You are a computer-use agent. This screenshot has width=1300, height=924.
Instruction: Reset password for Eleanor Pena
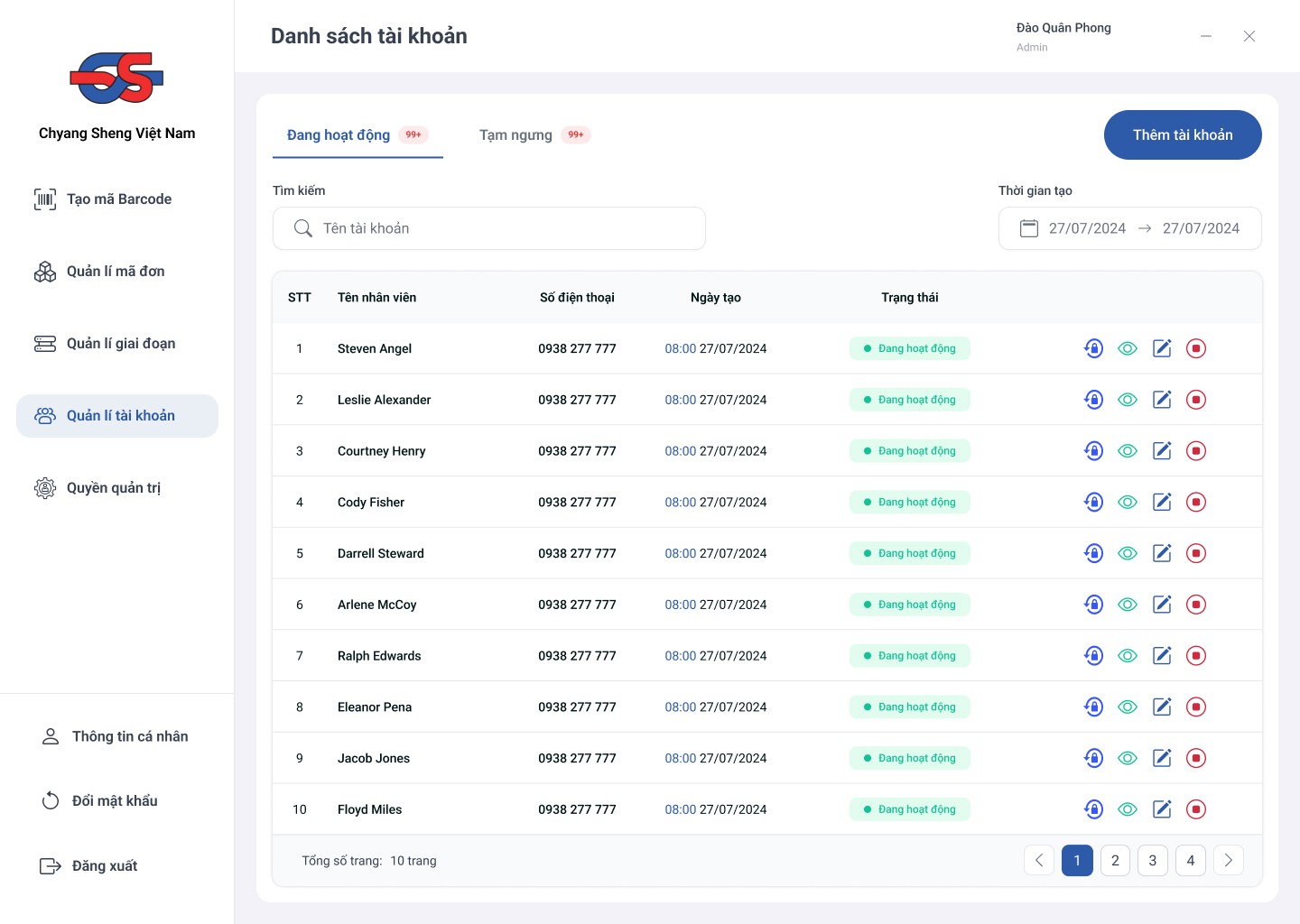point(1093,707)
